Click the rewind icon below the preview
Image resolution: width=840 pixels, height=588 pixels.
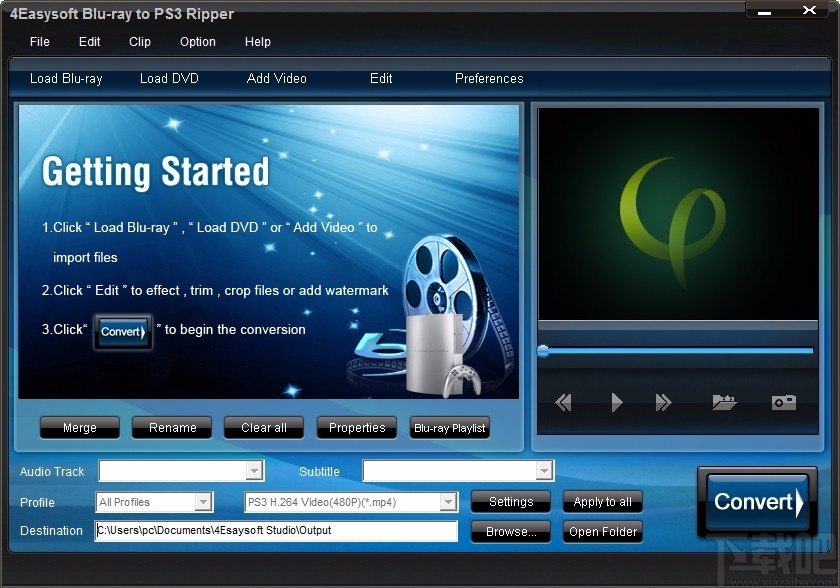point(563,402)
